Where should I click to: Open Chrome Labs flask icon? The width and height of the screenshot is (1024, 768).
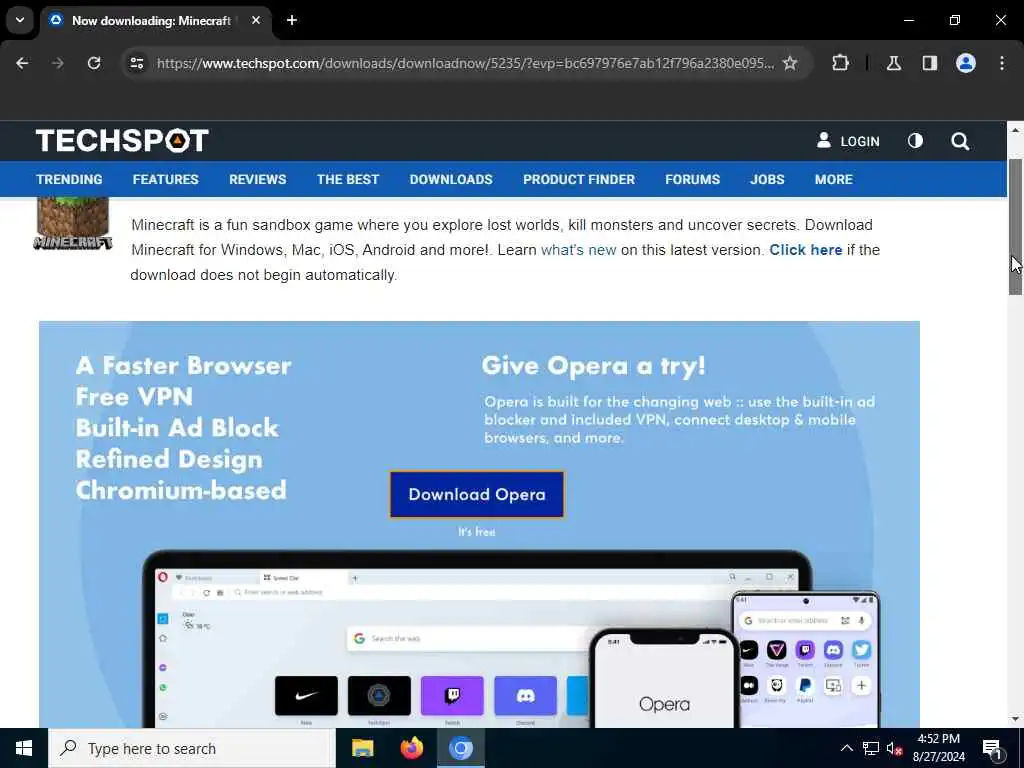[x=893, y=63]
